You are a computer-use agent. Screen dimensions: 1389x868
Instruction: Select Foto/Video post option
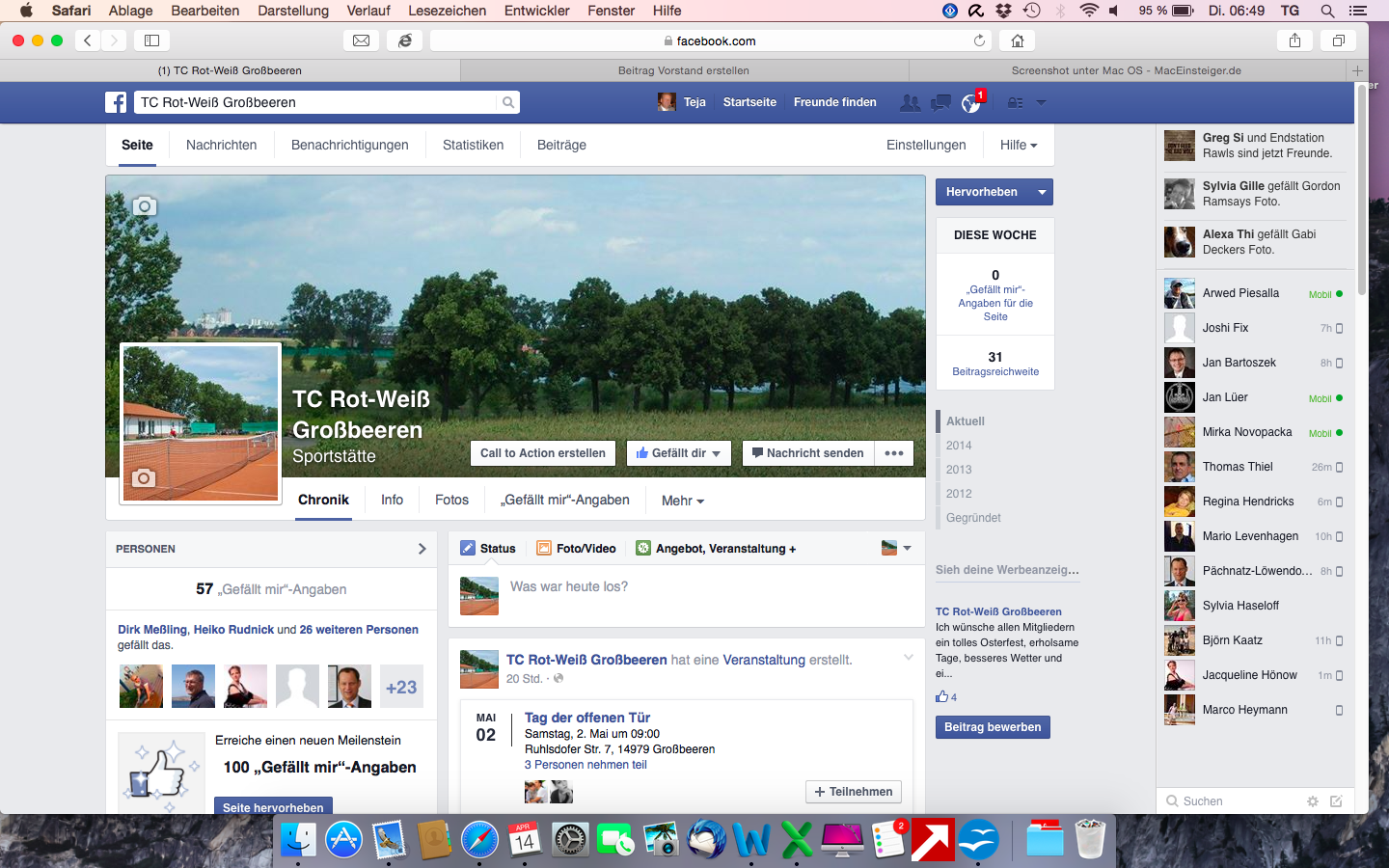(577, 548)
